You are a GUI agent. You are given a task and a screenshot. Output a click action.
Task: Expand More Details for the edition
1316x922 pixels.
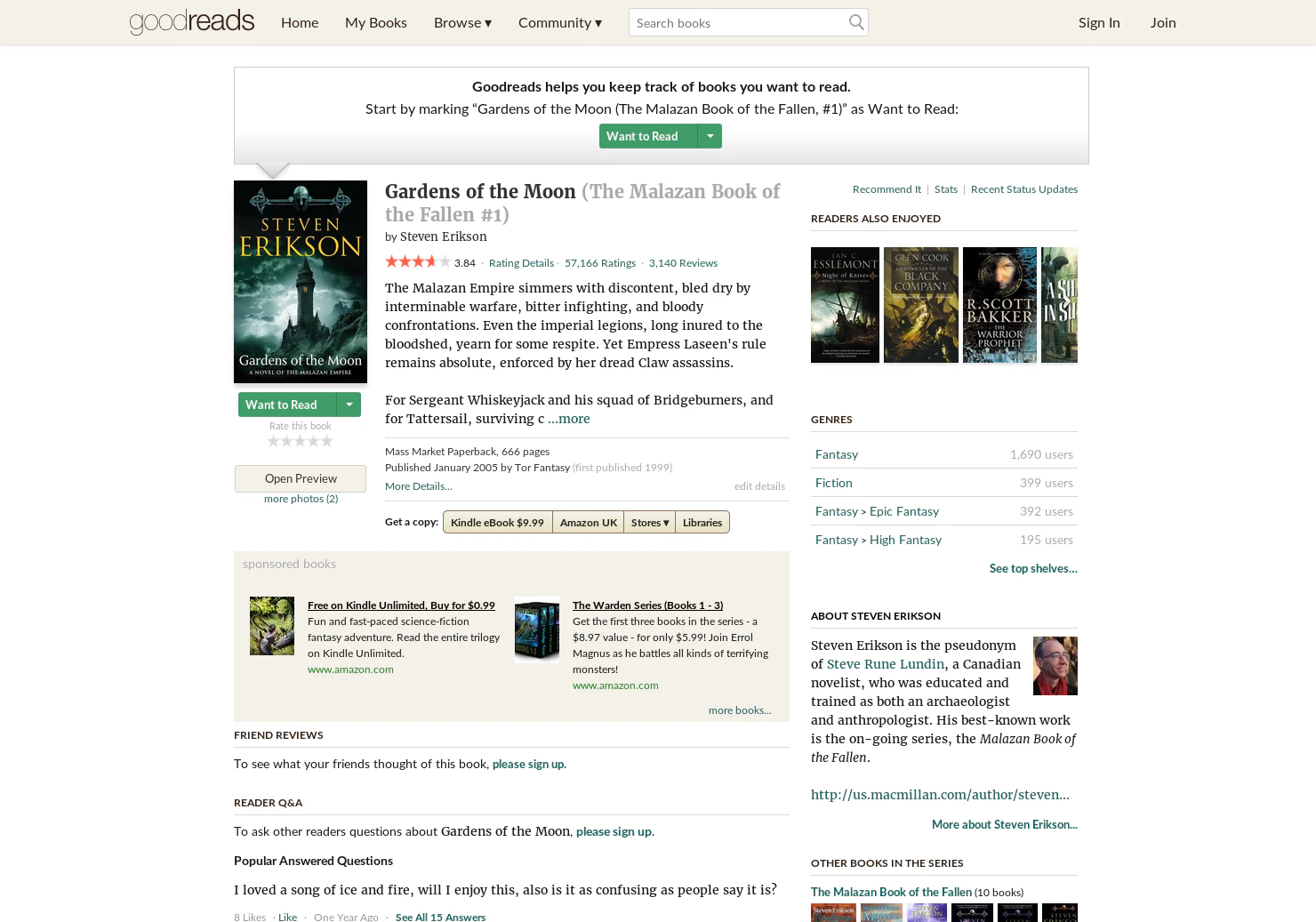coord(418,486)
